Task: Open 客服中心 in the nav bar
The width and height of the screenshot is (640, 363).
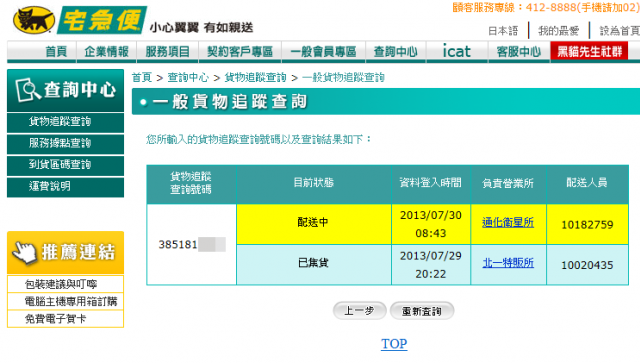Action: [x=518, y=52]
